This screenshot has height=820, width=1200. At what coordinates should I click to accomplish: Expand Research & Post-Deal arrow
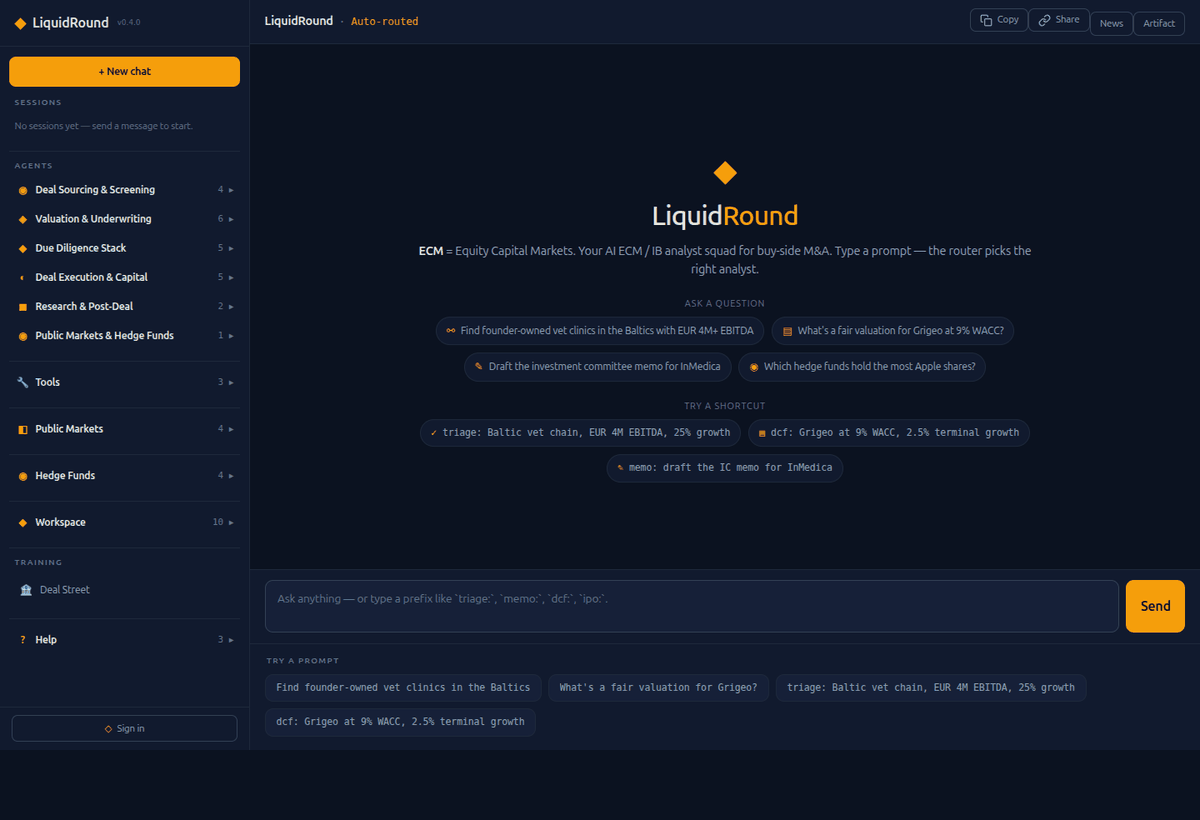point(231,306)
